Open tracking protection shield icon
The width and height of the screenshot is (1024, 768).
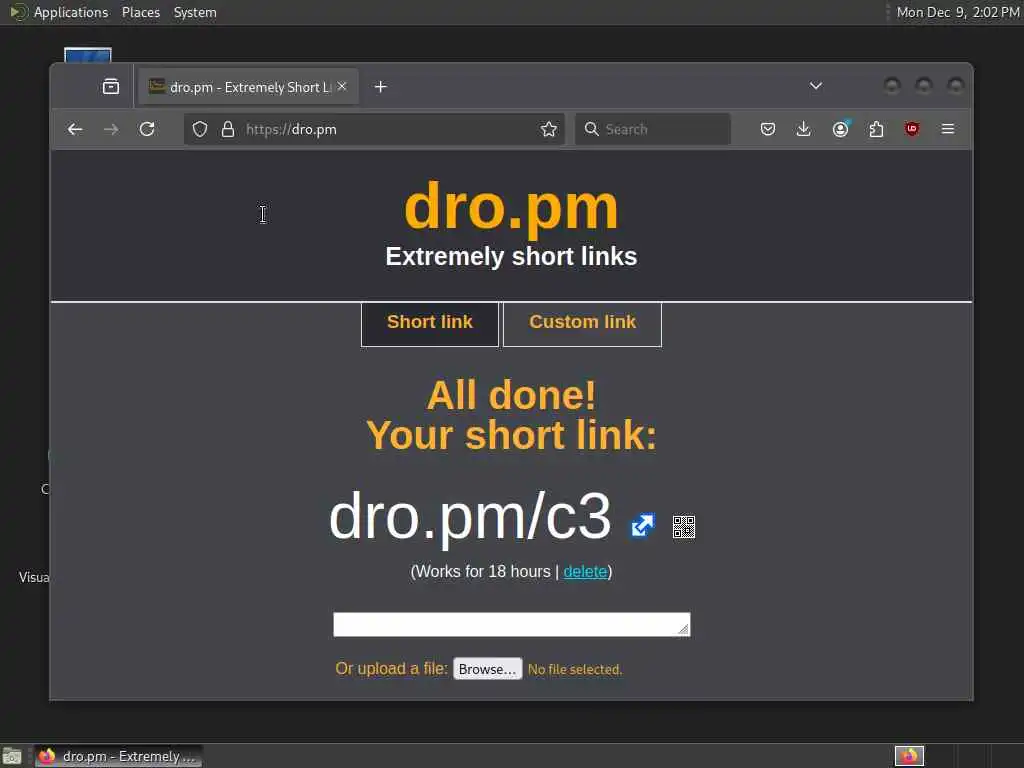point(200,129)
